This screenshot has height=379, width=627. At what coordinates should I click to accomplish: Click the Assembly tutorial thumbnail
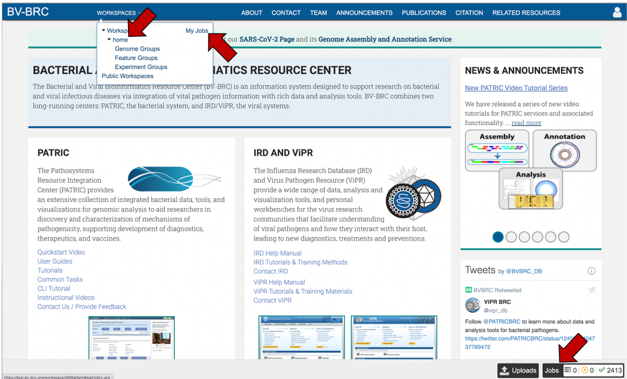(497, 150)
